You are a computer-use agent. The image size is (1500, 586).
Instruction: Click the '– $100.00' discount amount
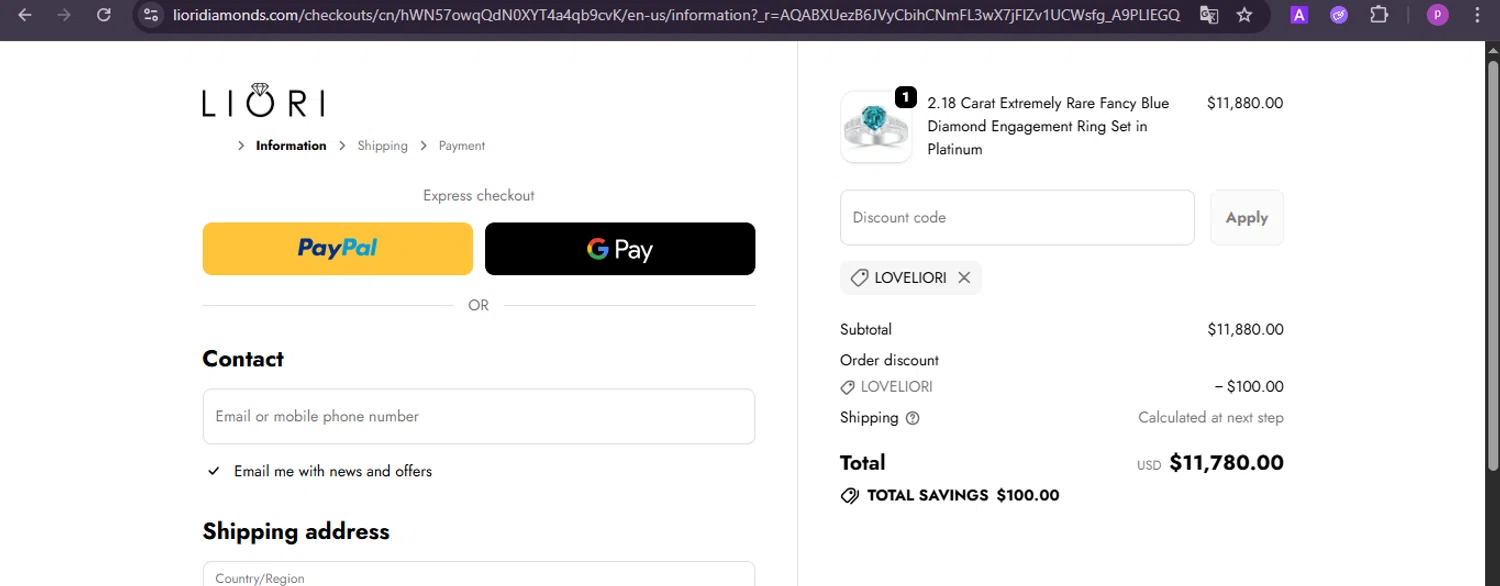[1249, 387]
